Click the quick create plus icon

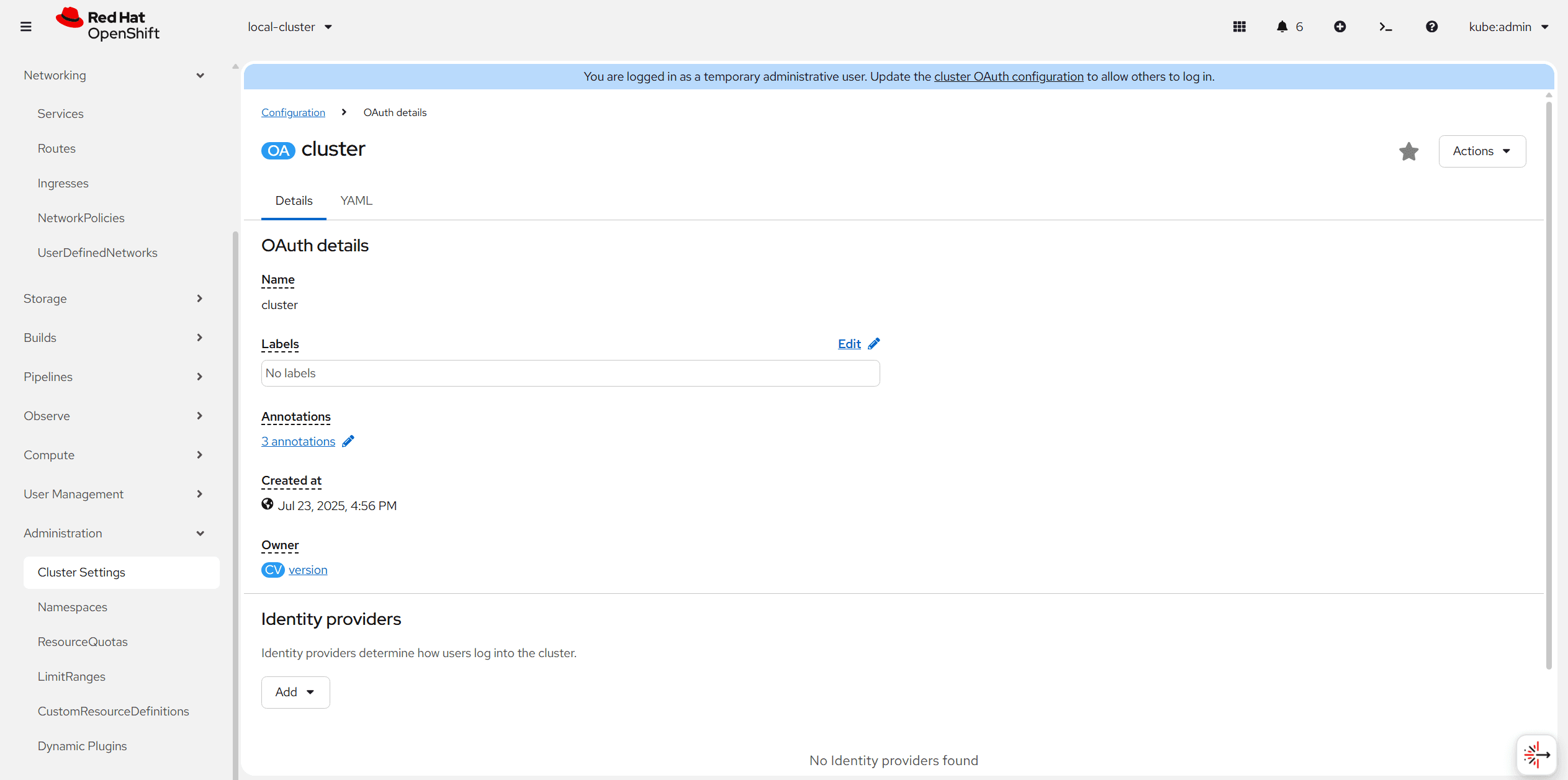pyautogui.click(x=1340, y=27)
